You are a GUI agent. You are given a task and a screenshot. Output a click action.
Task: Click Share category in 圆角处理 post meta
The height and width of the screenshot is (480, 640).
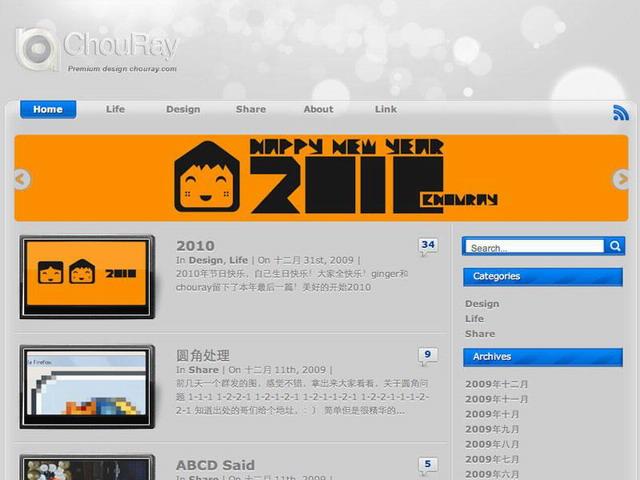204,370
